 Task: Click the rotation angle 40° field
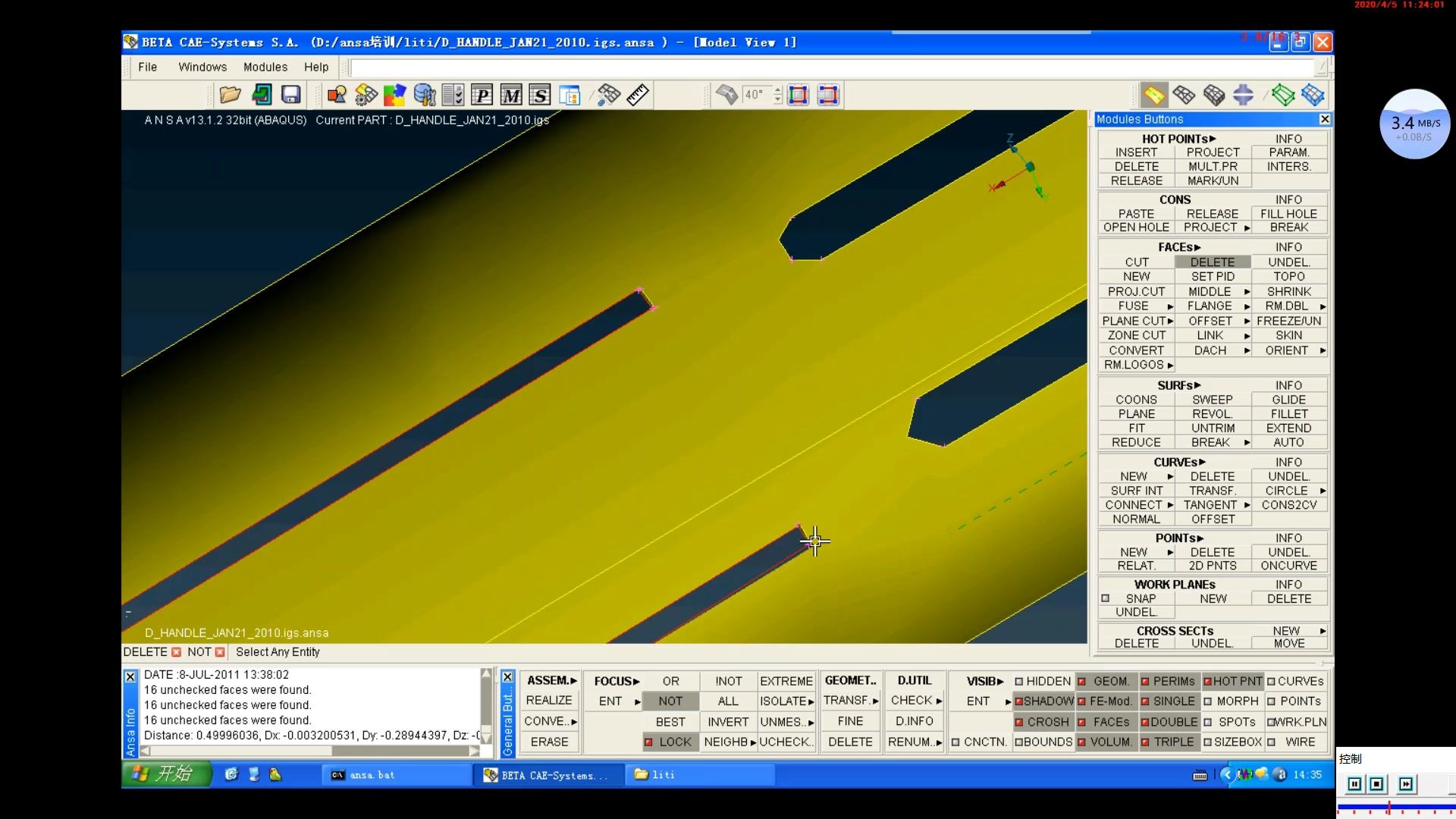pos(756,95)
